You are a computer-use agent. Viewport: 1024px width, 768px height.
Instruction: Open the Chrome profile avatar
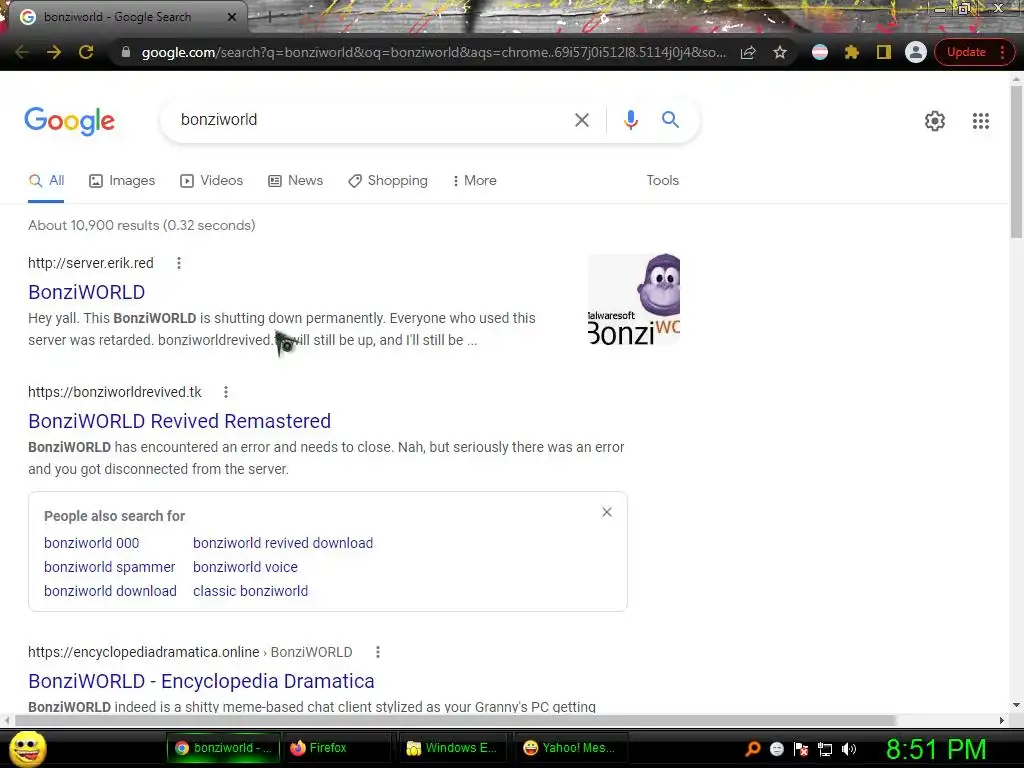coord(916,52)
